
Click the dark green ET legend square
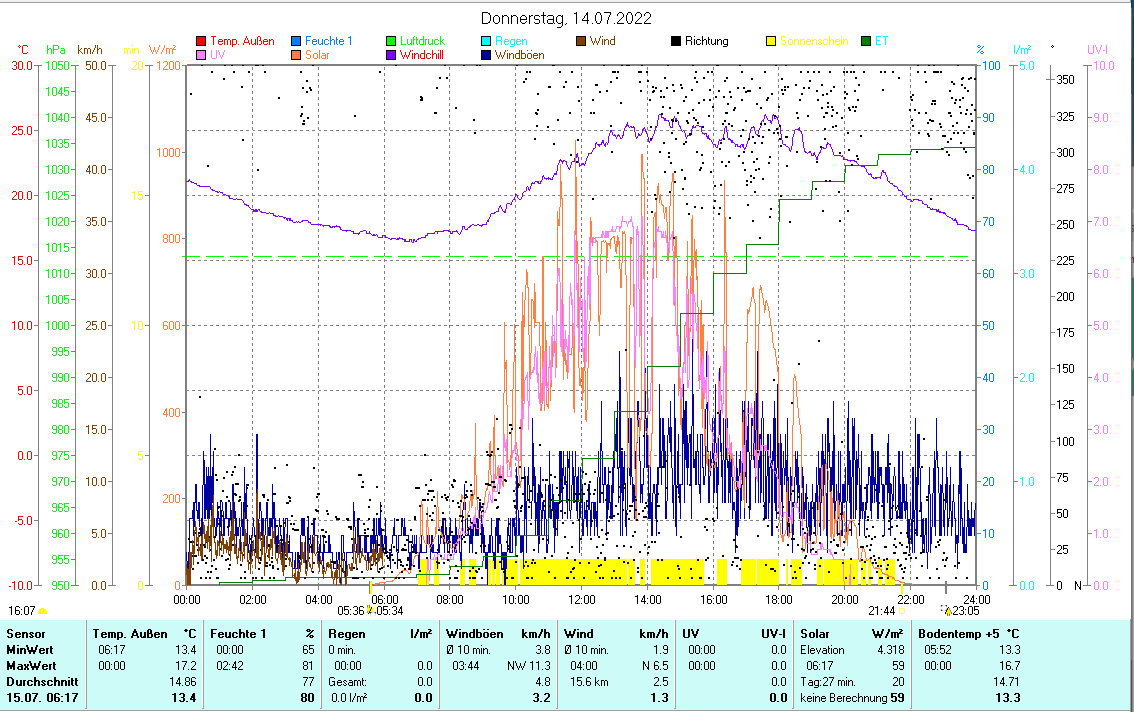[866, 42]
